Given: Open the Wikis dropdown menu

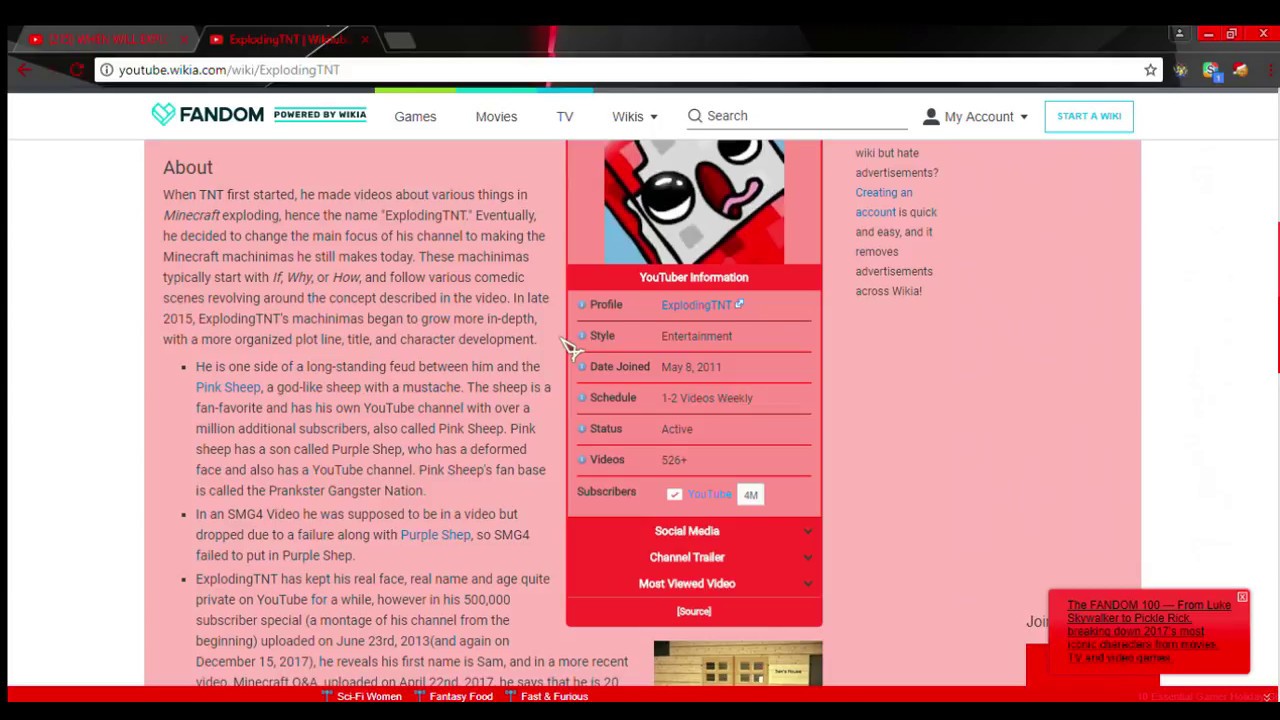Looking at the screenshot, I should click(634, 117).
